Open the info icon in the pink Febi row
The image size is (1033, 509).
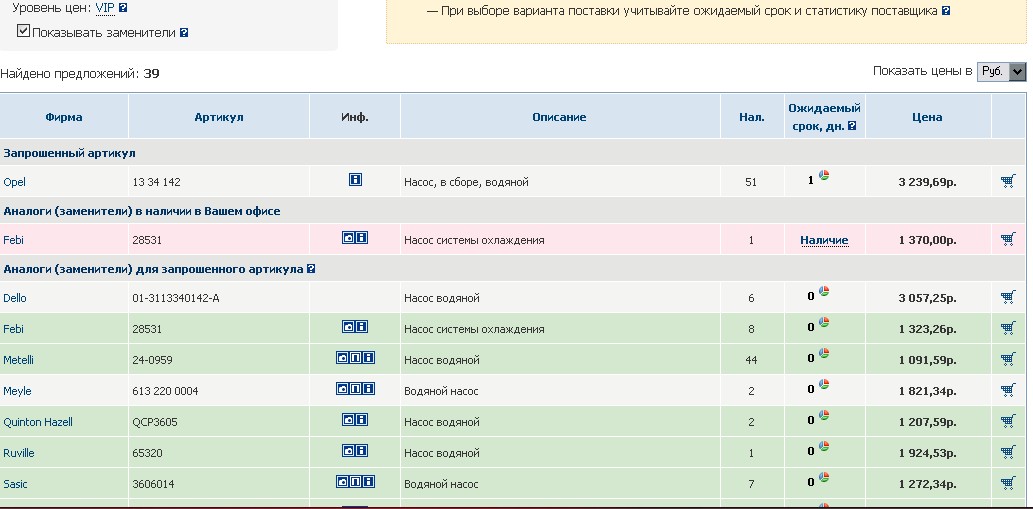point(362,237)
